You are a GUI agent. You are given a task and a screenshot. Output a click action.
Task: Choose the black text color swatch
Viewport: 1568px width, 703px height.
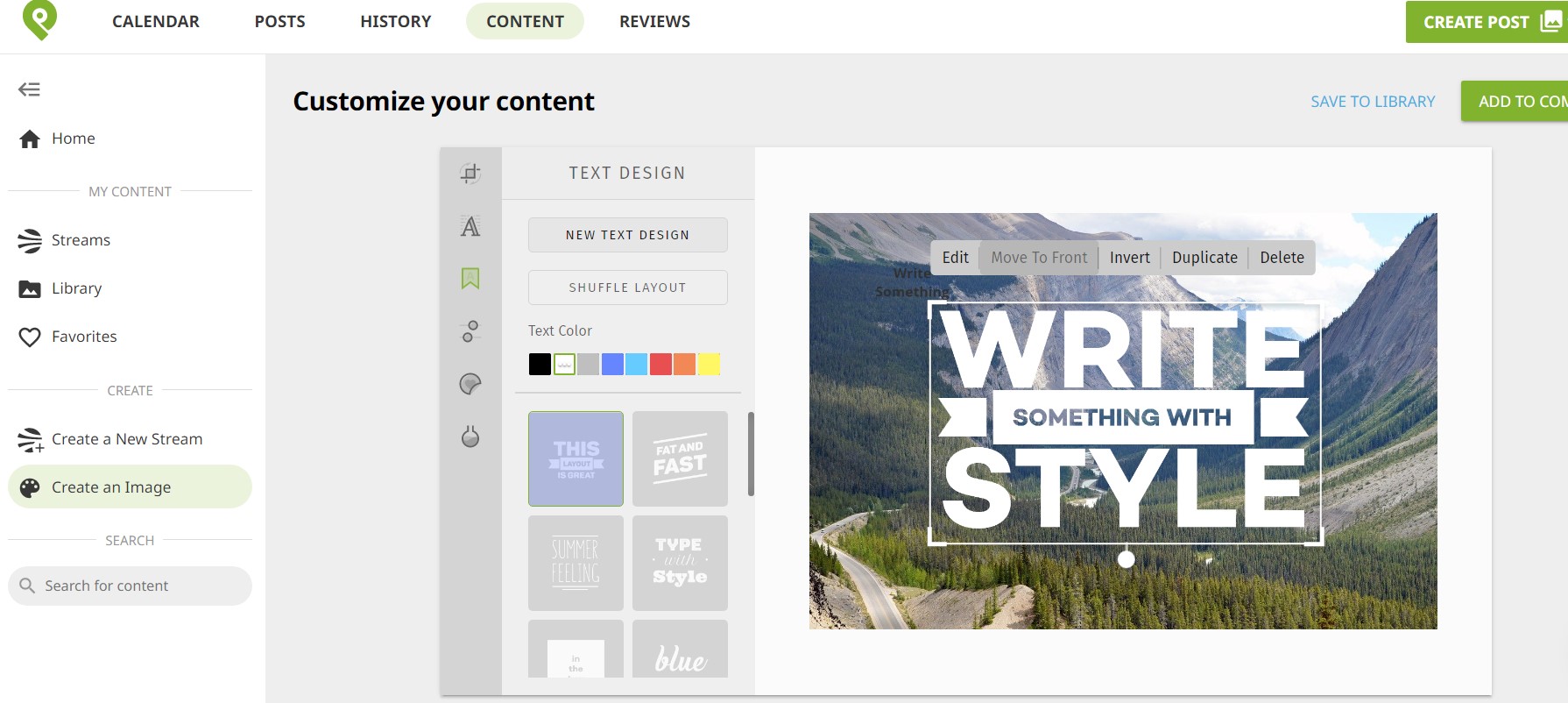[x=540, y=364]
